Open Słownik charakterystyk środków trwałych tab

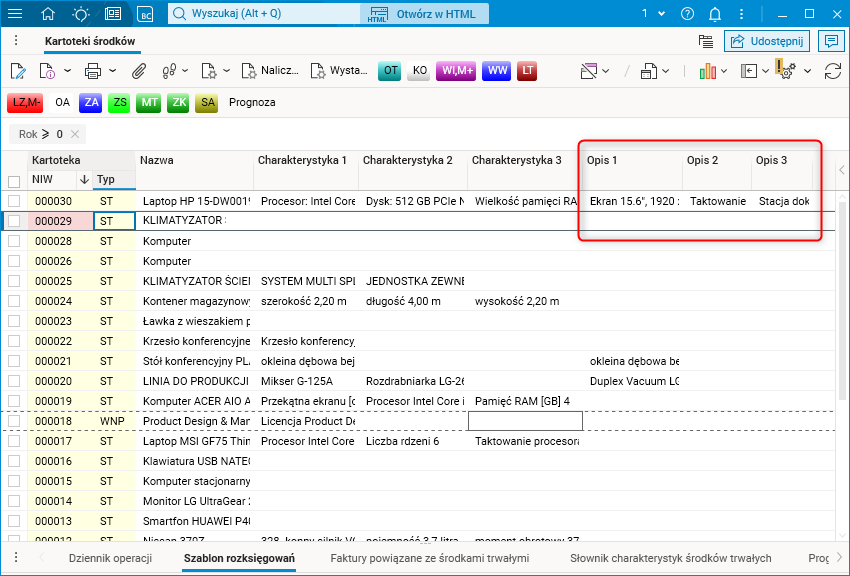[x=671, y=558]
